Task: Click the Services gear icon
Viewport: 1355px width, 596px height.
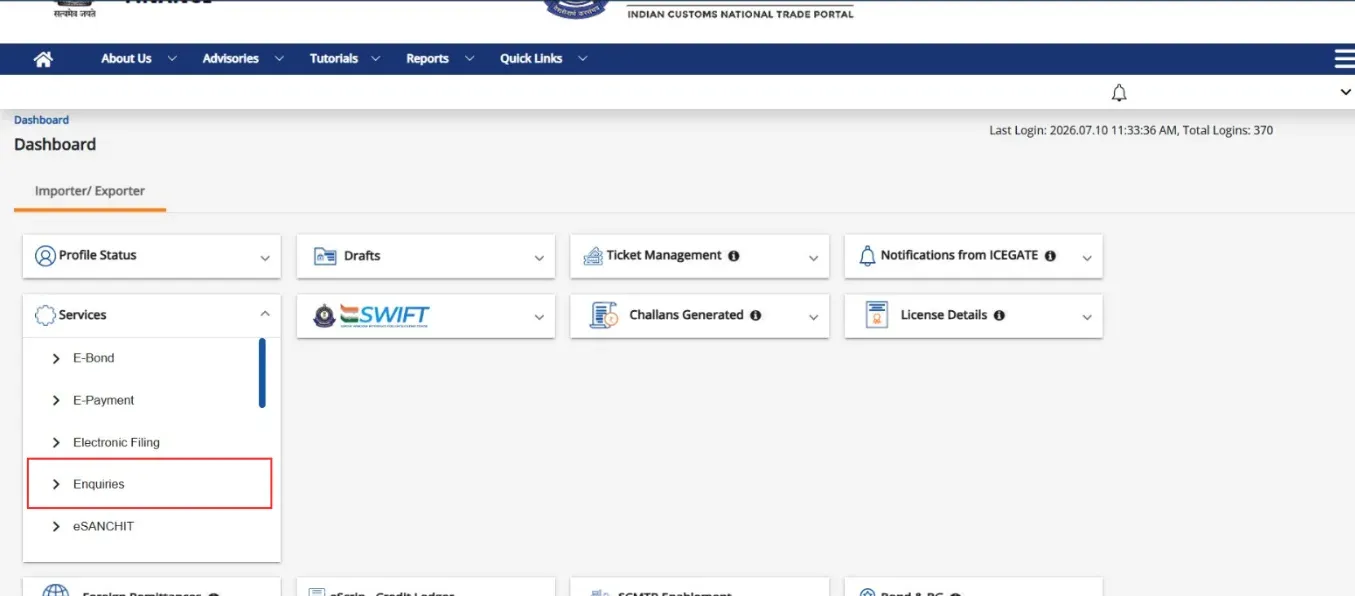Action: [x=45, y=315]
